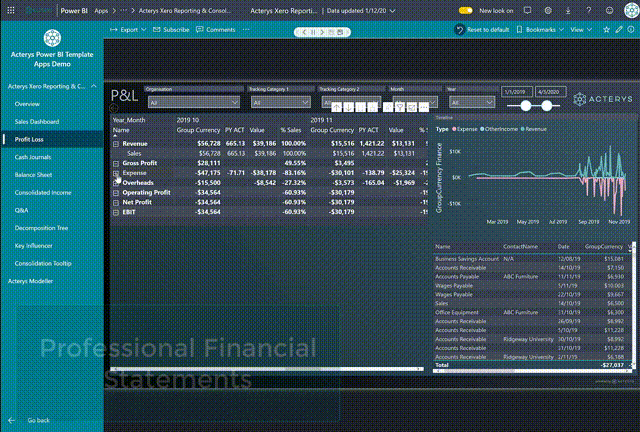Click the Subscribe button
This screenshot has height=432, width=640.
tap(171, 29)
